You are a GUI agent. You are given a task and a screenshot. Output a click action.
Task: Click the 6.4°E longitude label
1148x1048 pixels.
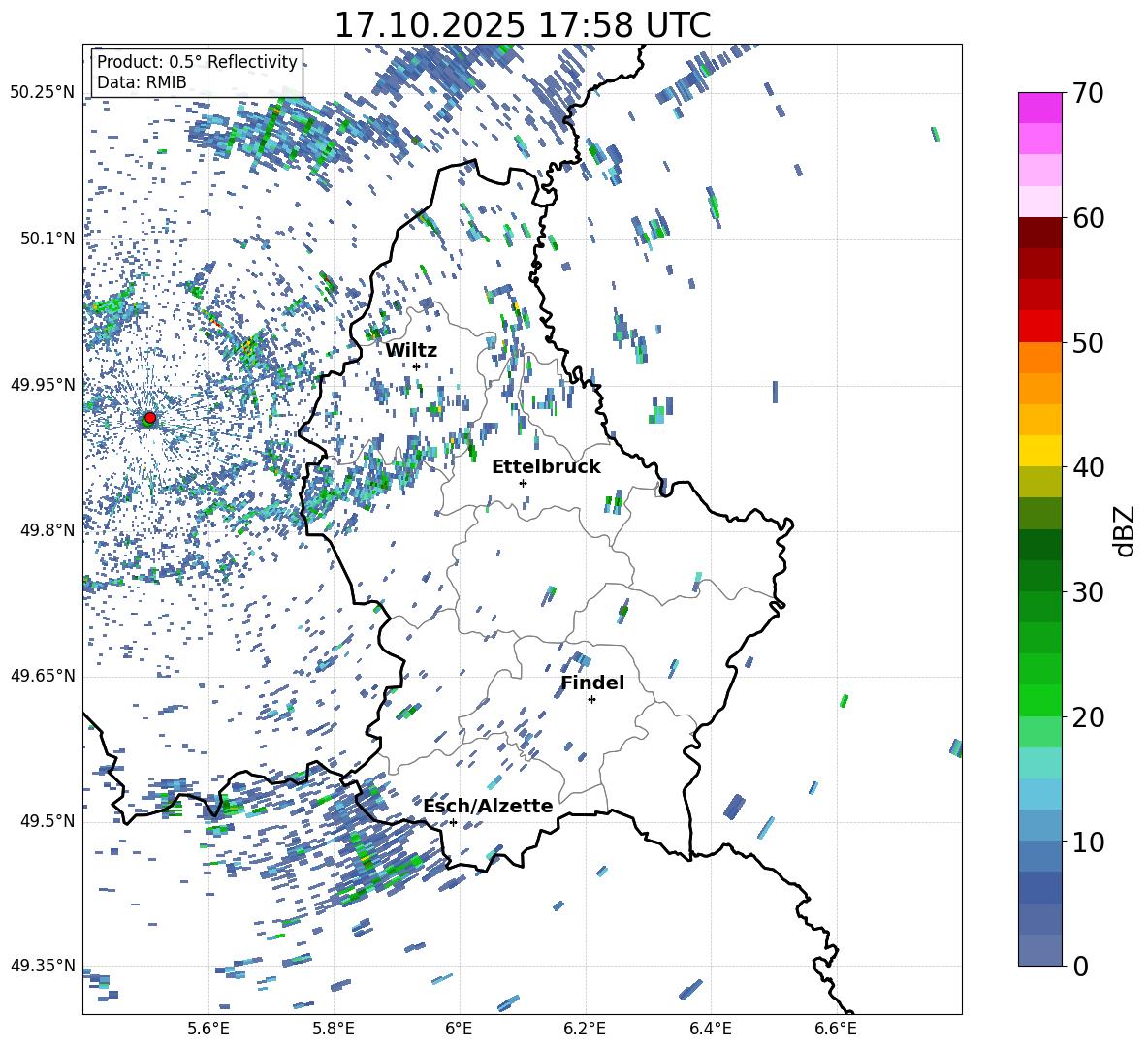point(711,1029)
